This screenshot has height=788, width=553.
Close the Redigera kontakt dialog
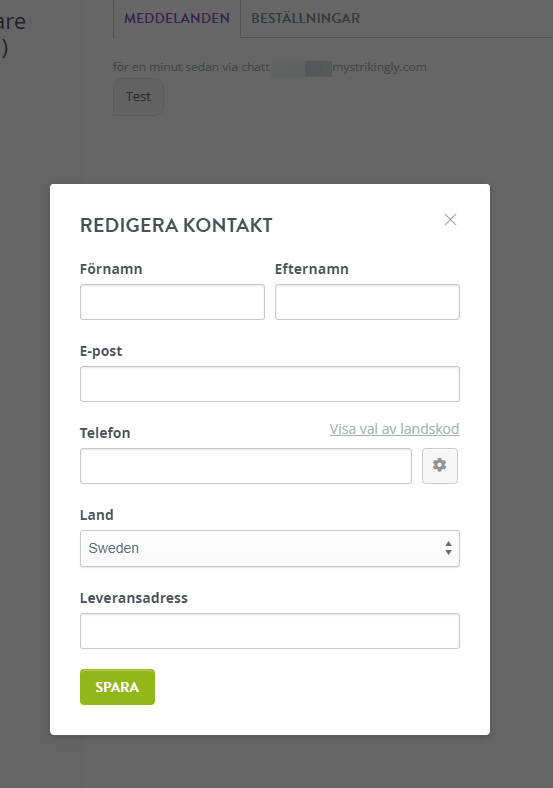pos(450,220)
